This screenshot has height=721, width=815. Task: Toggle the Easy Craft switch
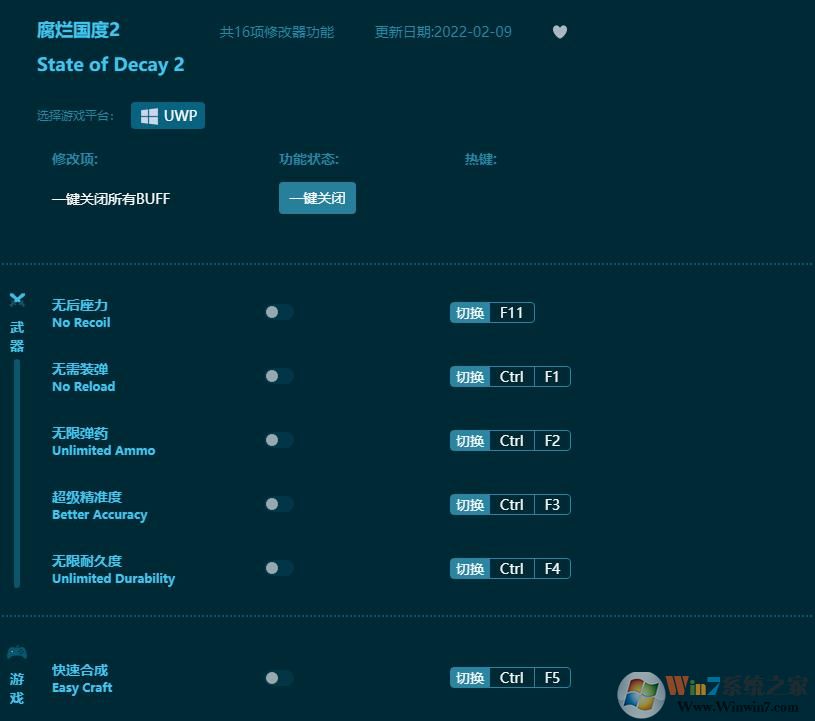tap(280, 678)
